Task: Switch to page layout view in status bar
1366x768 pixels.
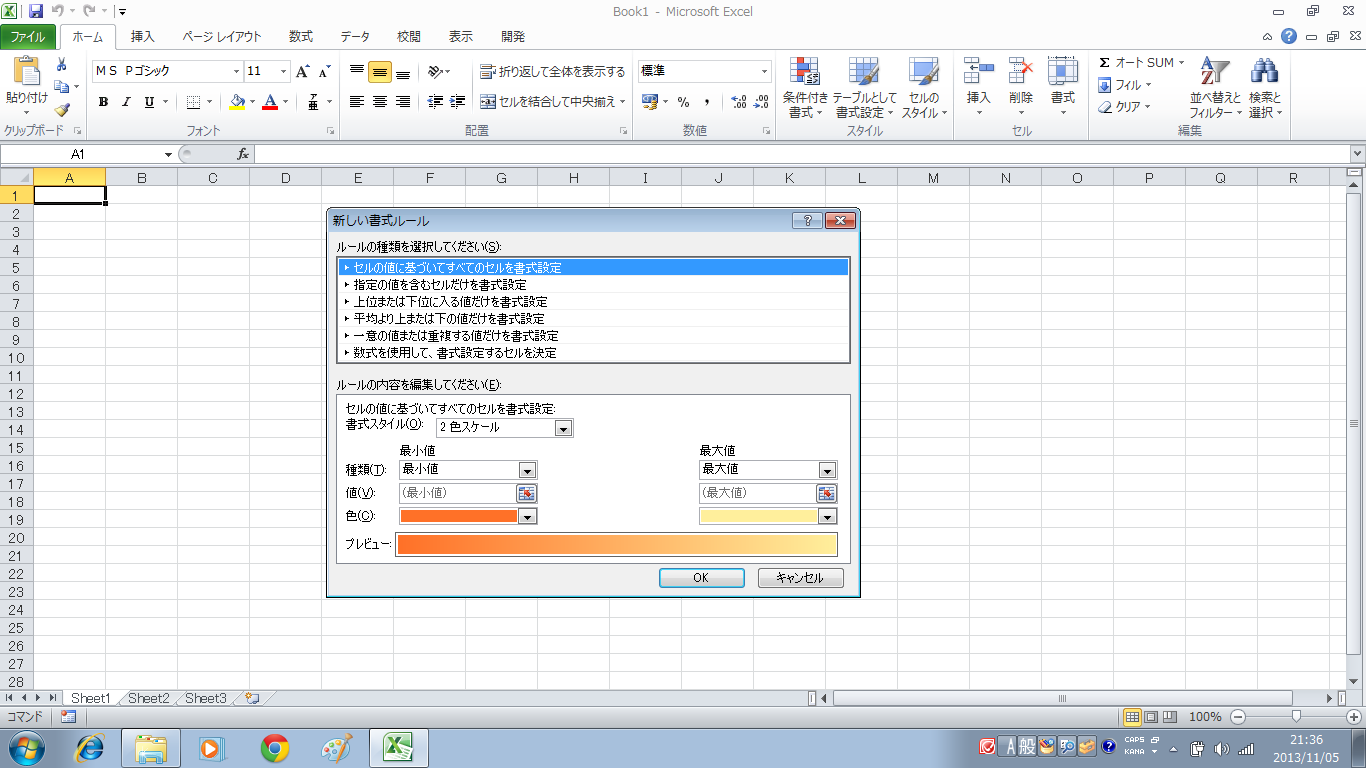Action: (x=1151, y=717)
